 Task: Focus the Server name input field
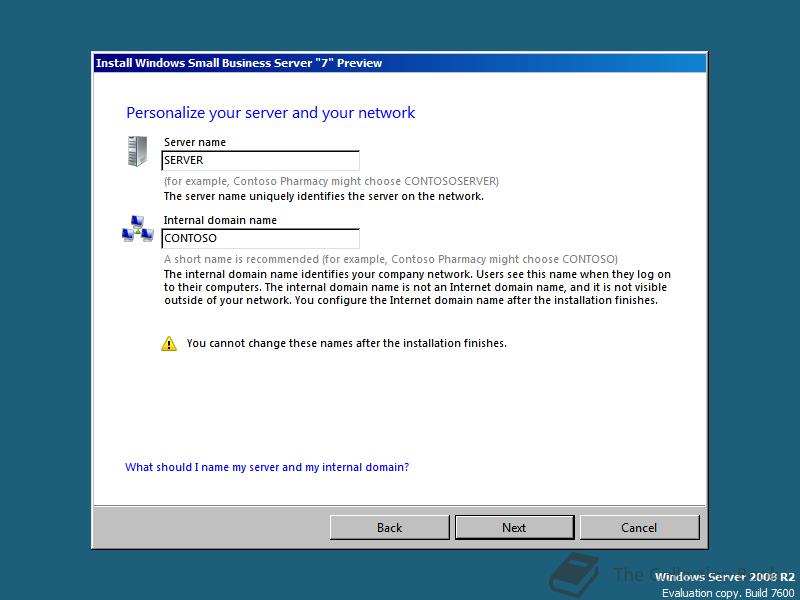(260, 160)
